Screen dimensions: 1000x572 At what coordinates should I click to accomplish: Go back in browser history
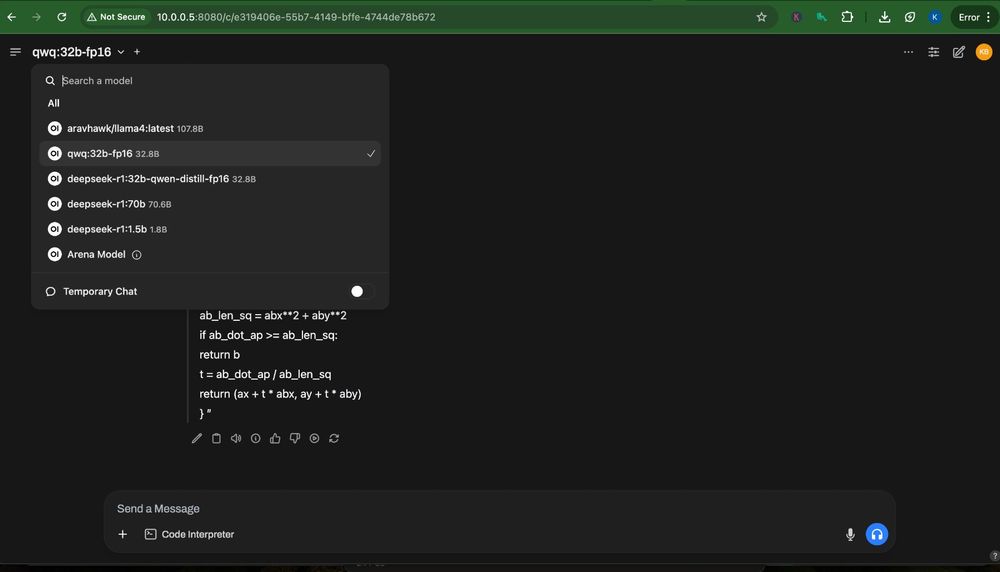click(11, 17)
